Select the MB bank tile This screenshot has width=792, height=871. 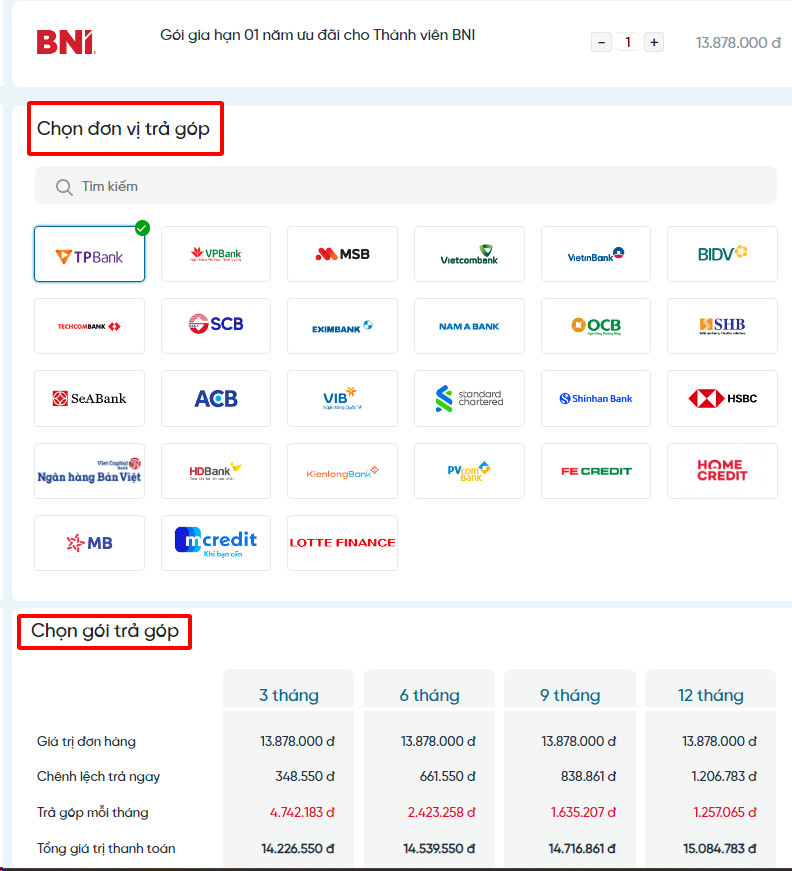[x=89, y=543]
